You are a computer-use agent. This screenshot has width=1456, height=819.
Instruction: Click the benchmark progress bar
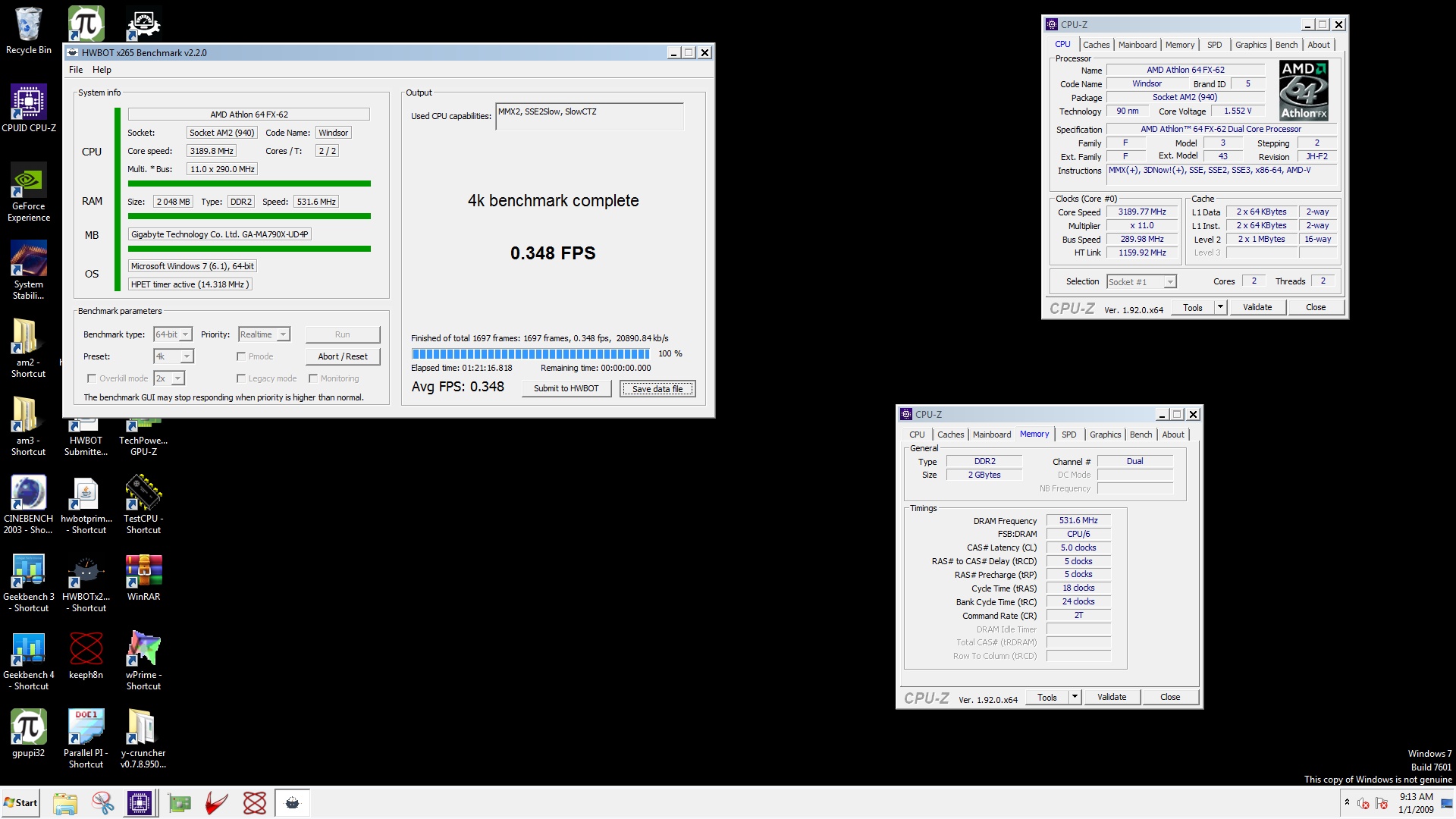click(530, 353)
